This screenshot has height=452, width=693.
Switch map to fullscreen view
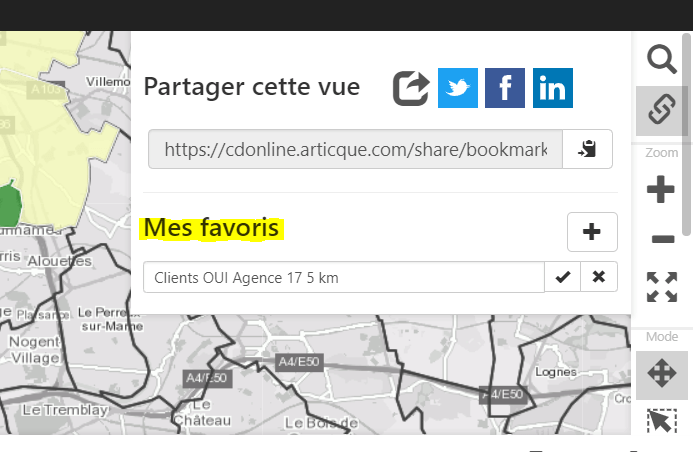click(661, 287)
